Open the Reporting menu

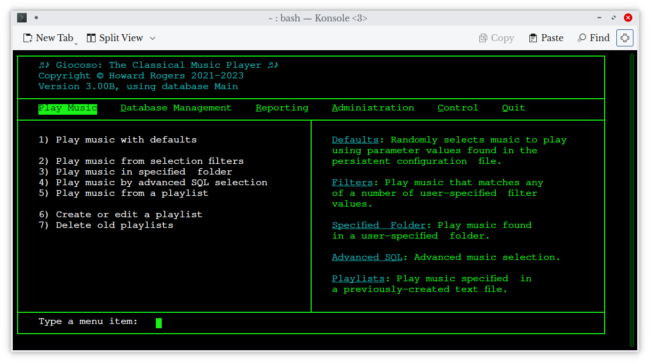tap(282, 108)
